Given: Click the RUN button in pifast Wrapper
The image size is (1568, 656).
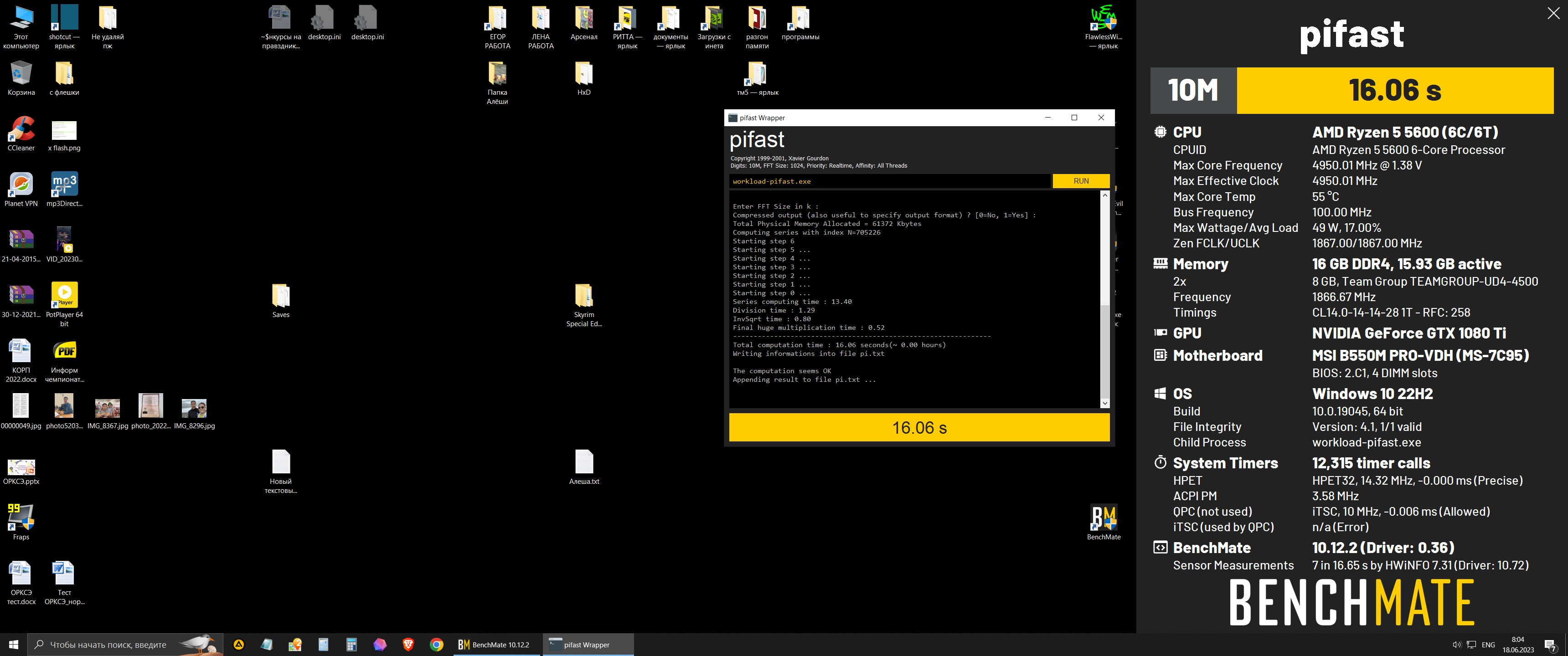Looking at the screenshot, I should coord(1080,181).
